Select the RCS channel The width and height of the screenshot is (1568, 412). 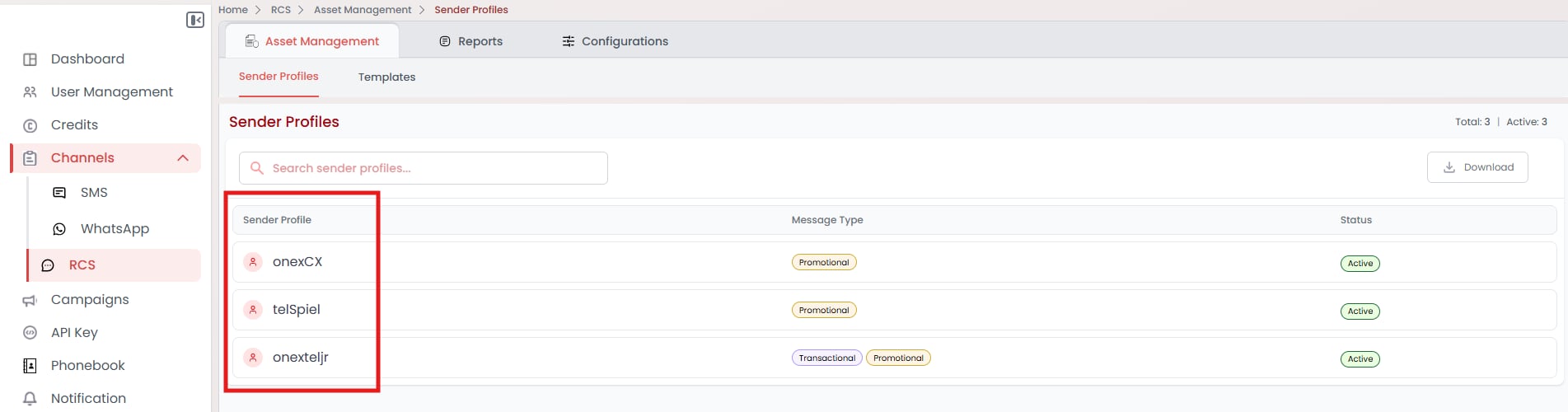click(x=114, y=265)
